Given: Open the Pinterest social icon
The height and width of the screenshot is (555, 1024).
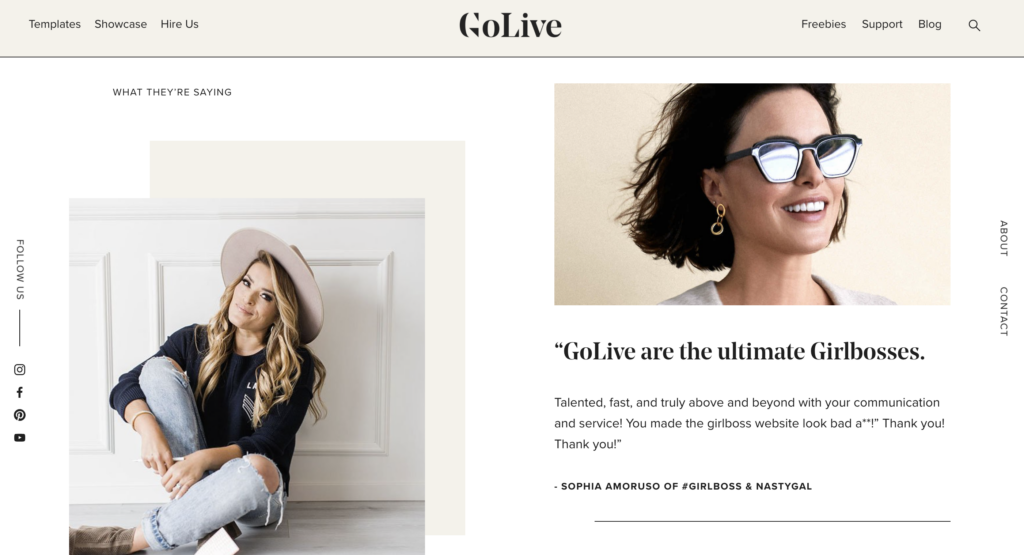Looking at the screenshot, I should (20, 415).
